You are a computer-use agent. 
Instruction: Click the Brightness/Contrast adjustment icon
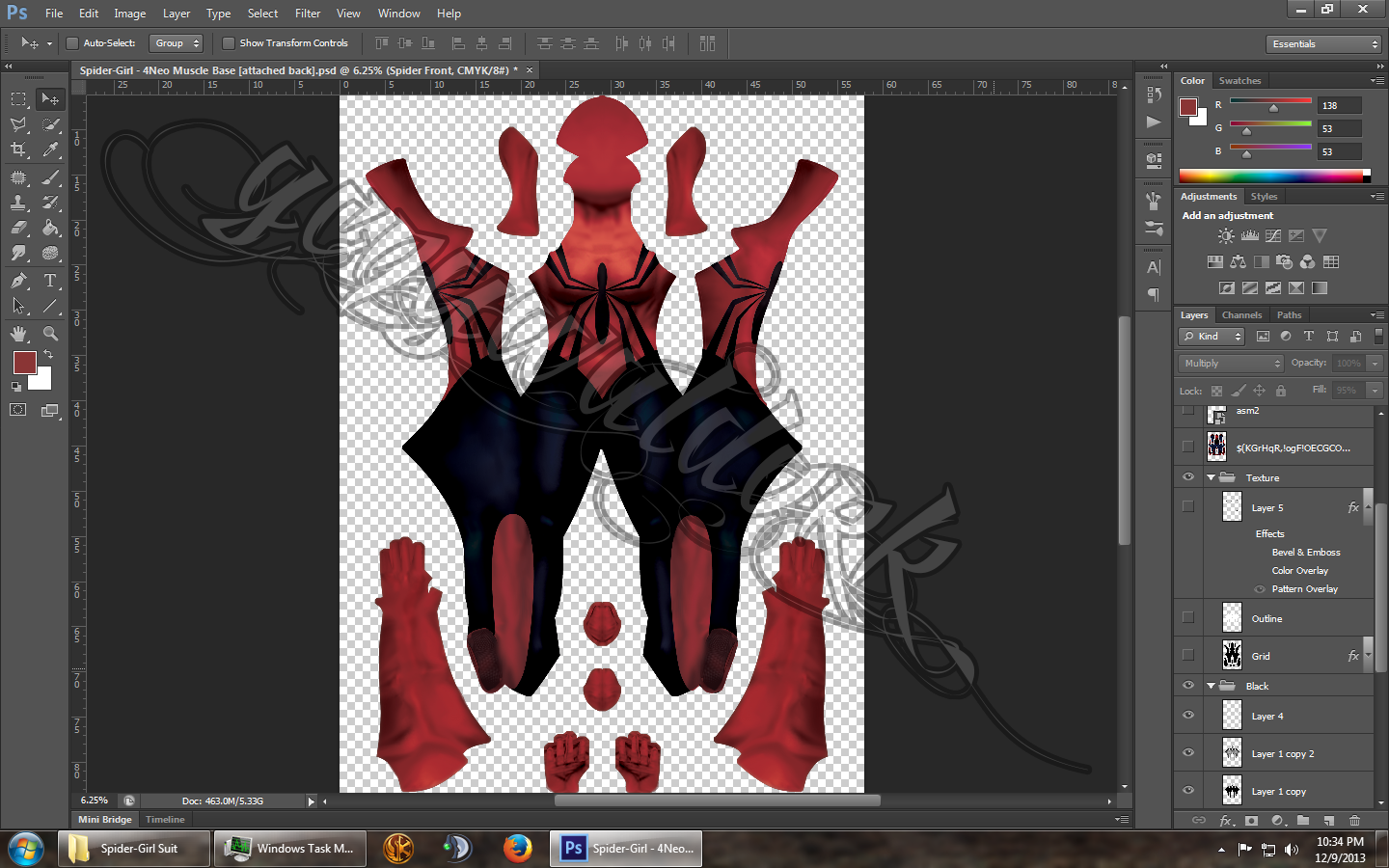[1226, 235]
